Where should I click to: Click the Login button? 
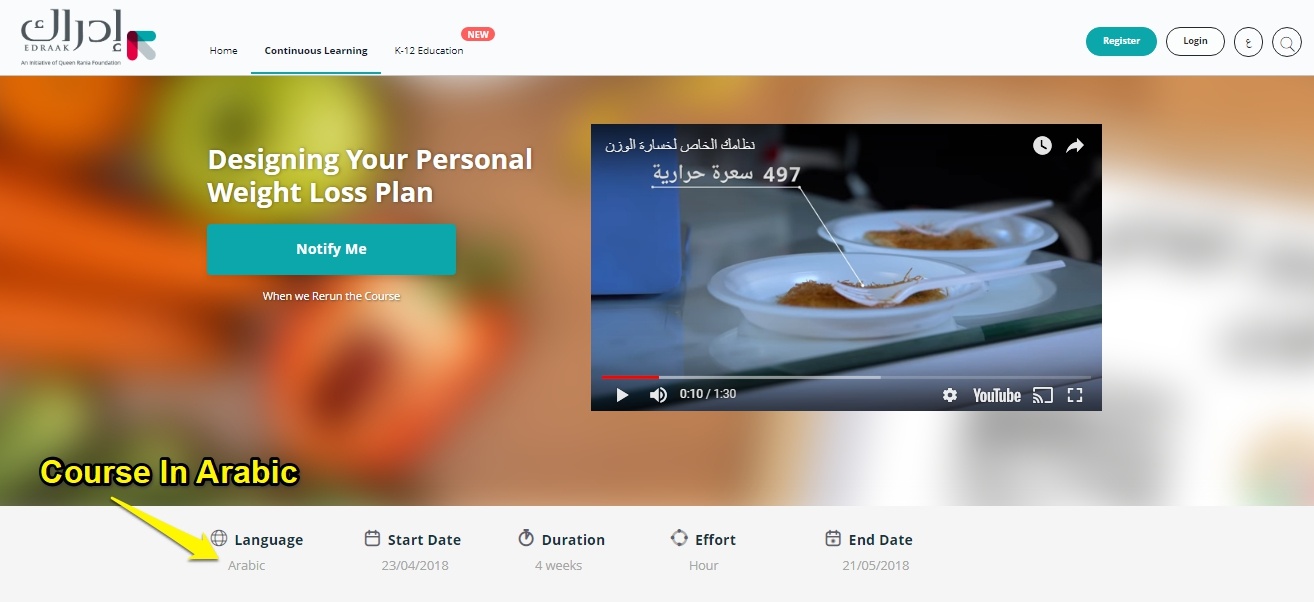tap(1195, 41)
